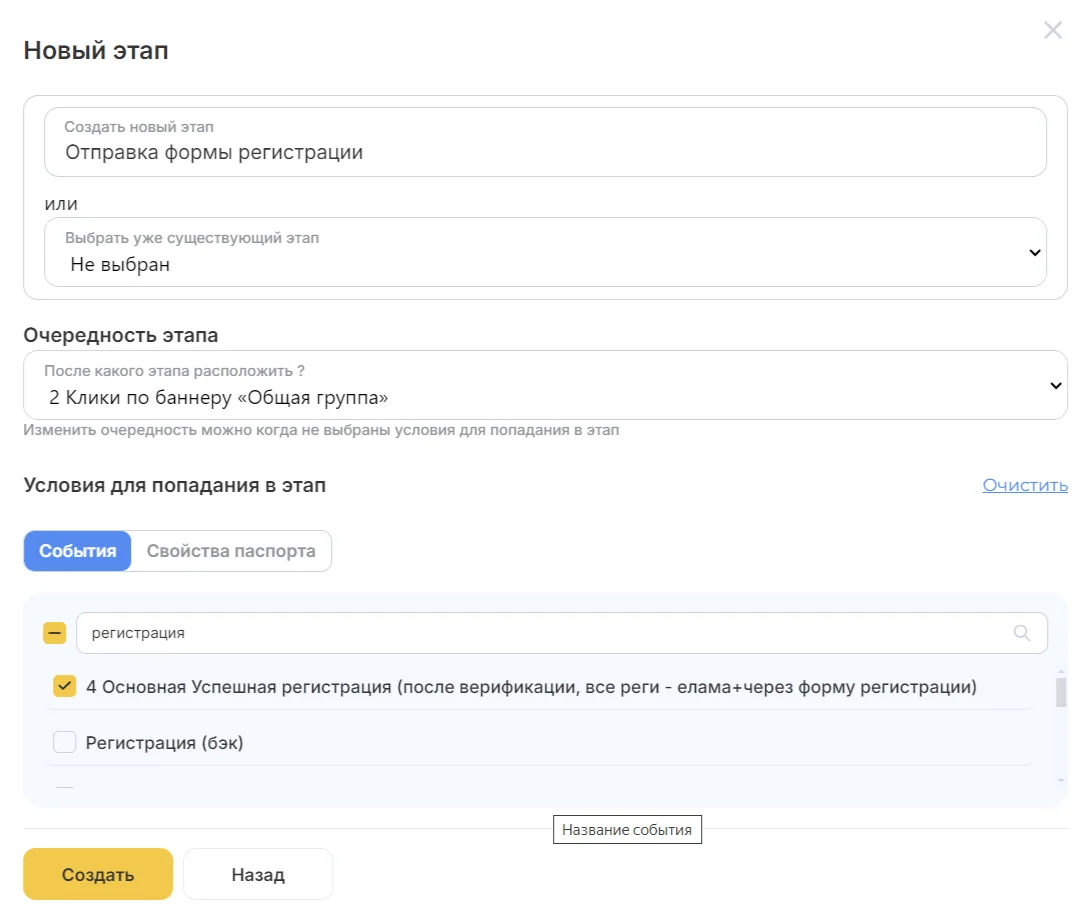The height and width of the screenshot is (906, 1087).
Task: Click the Очередность этапа heading
Action: 121,335
